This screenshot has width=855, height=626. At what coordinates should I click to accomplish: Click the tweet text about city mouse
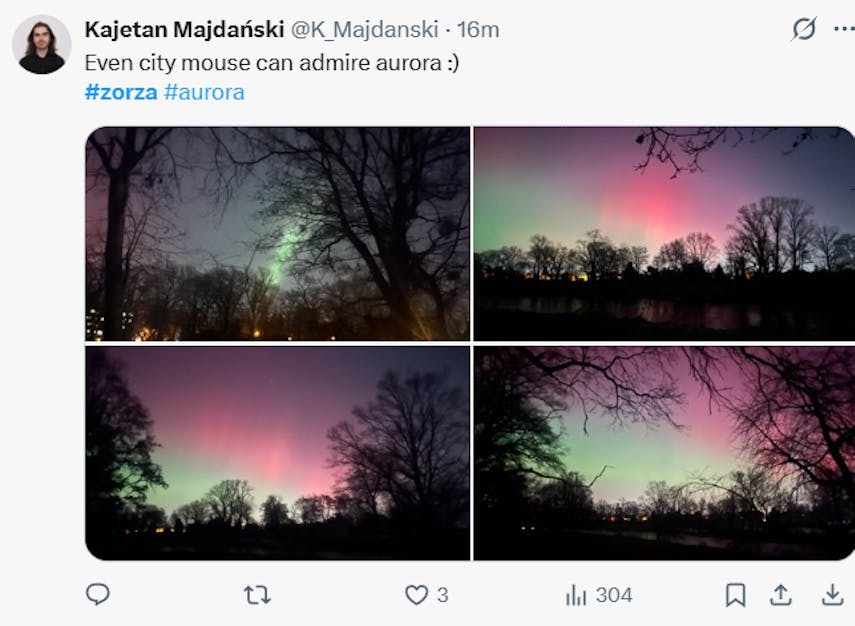[272, 62]
